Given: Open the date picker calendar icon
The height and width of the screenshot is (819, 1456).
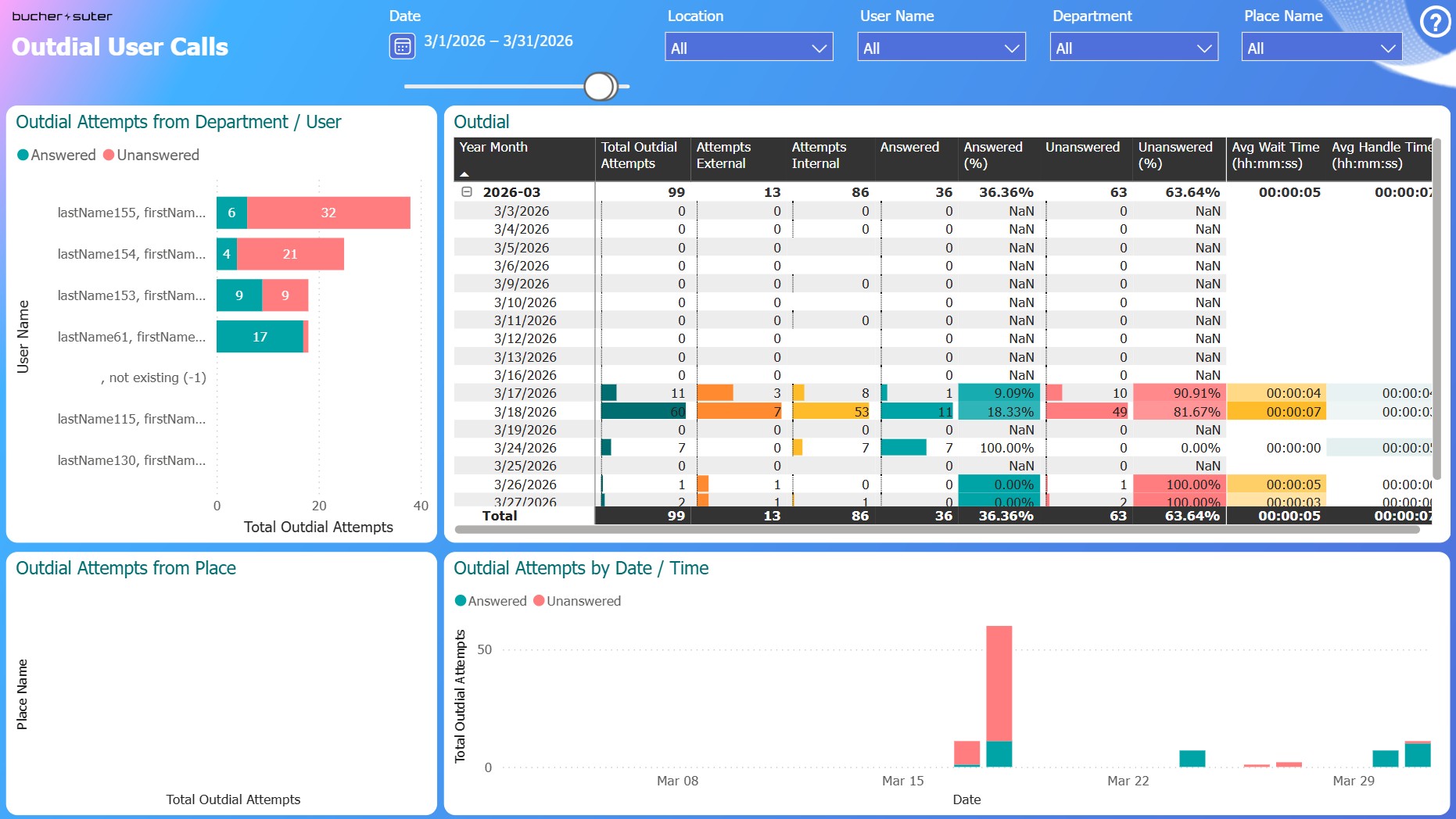Looking at the screenshot, I should tap(402, 47).
